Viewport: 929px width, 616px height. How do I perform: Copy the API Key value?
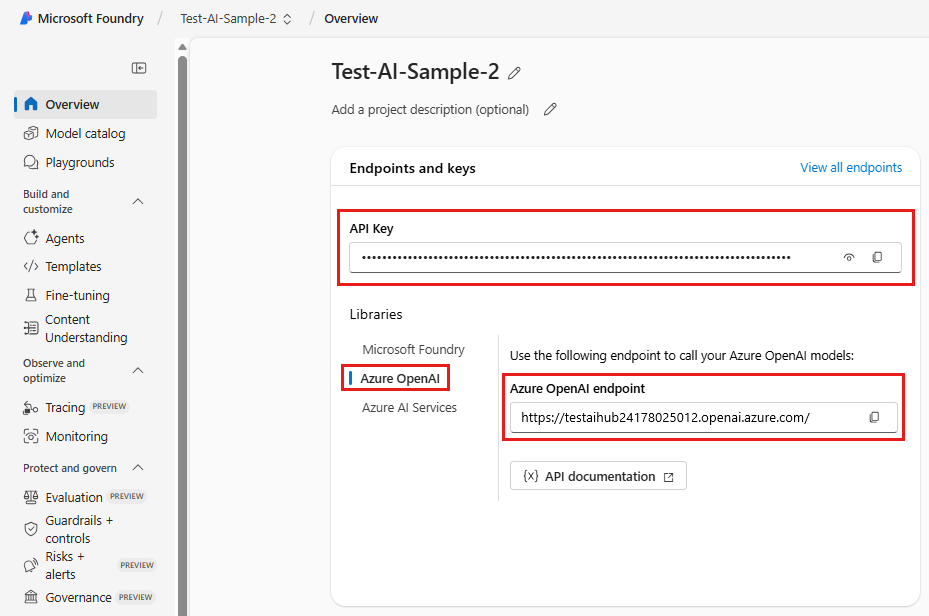pos(877,257)
